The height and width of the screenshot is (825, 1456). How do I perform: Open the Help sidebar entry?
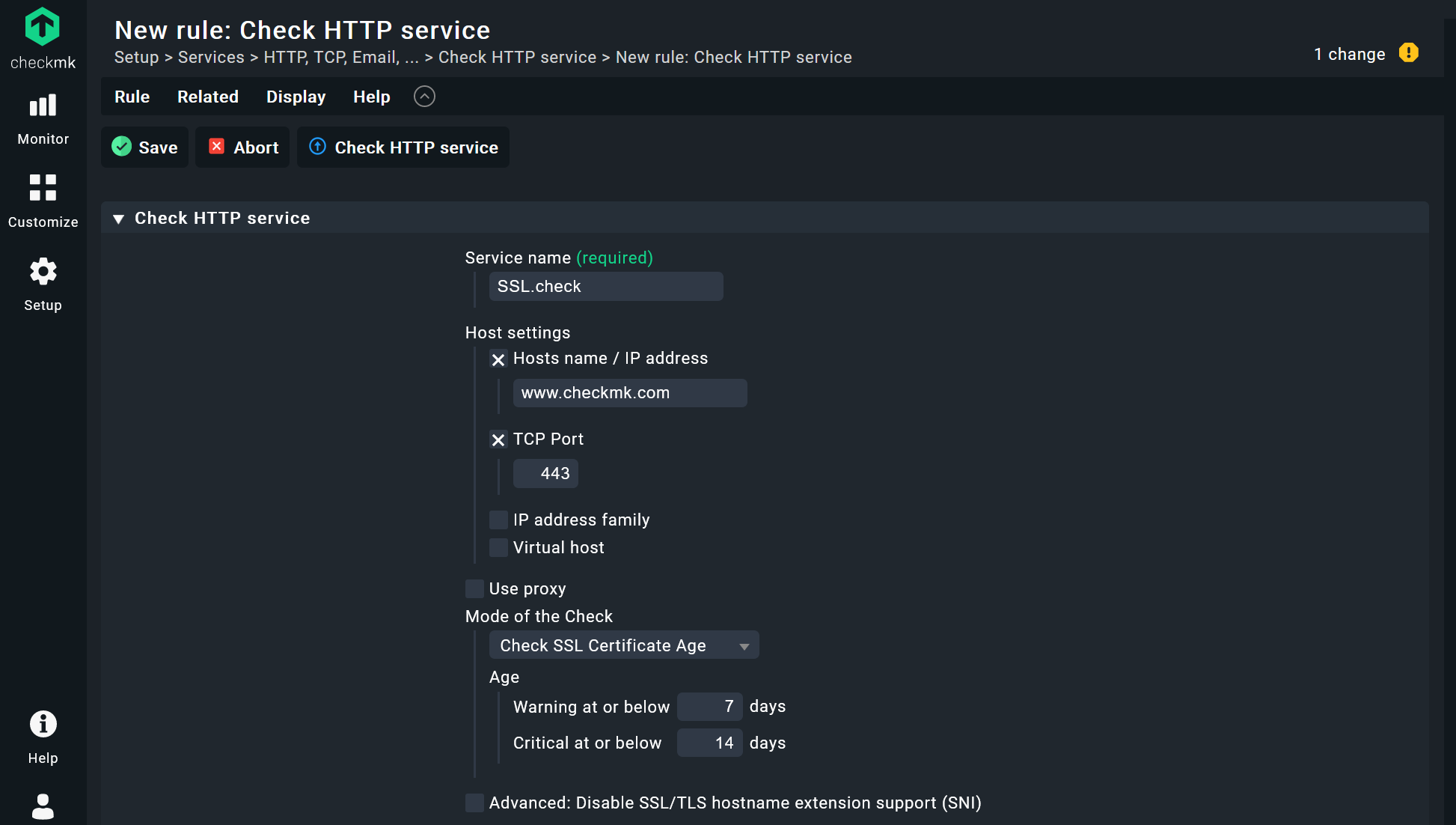click(43, 734)
